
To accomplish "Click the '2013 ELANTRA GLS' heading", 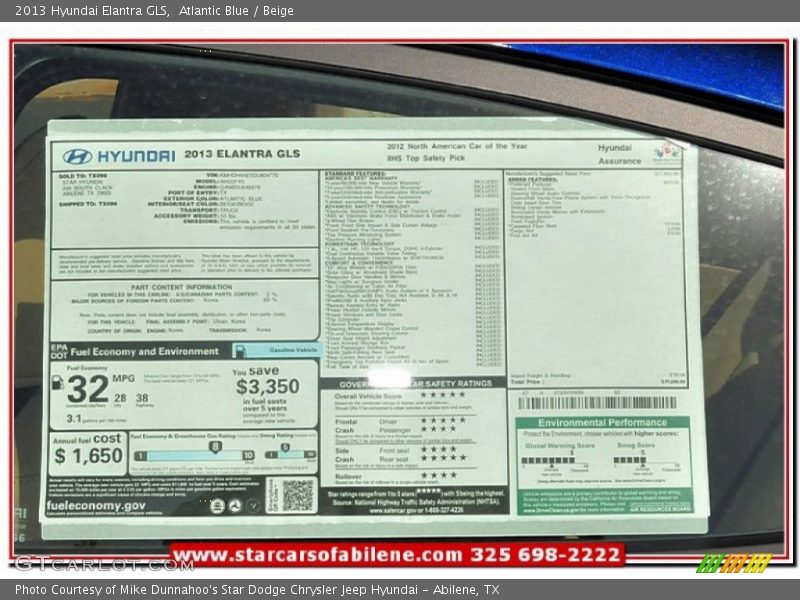I will [242, 154].
